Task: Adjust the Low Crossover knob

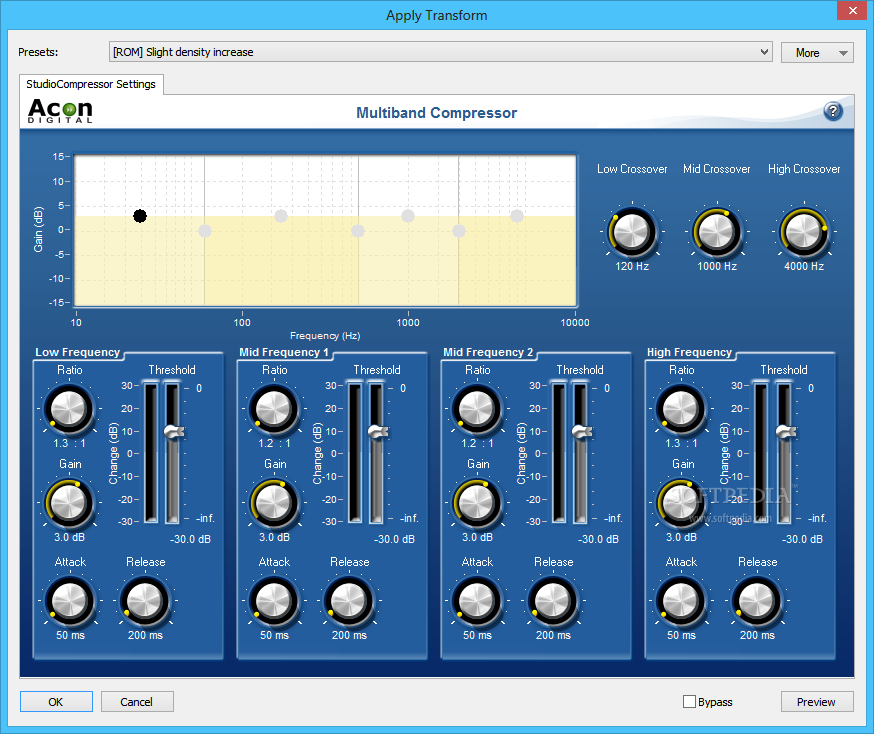Action: 632,231
